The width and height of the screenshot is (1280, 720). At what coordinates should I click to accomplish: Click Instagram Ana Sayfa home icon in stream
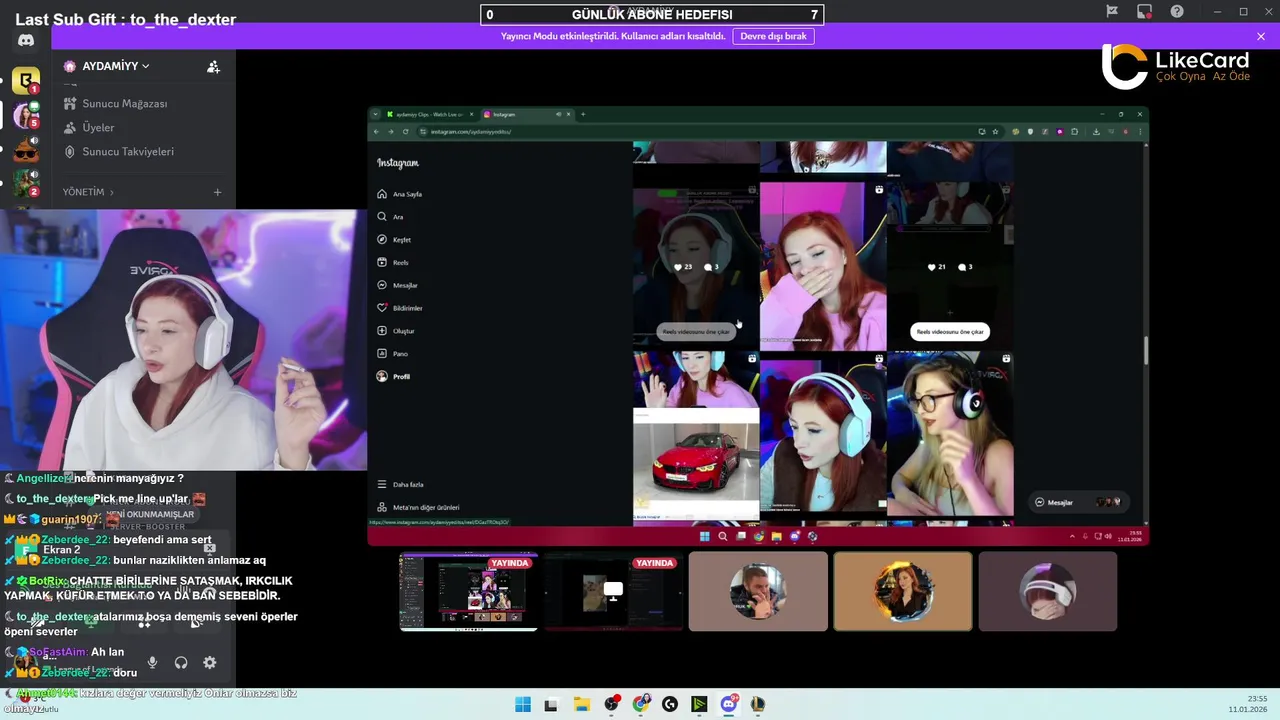coord(382,194)
